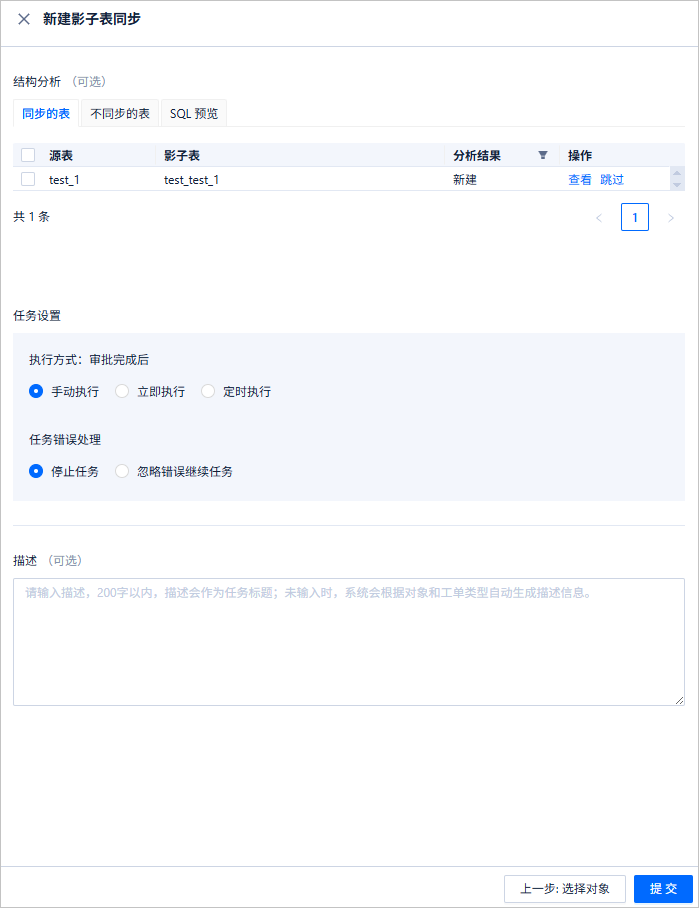Screen dimensions: 699x908
Task: Close the 新建影子表同步 dialog with X icon
Action: click(x=24, y=19)
